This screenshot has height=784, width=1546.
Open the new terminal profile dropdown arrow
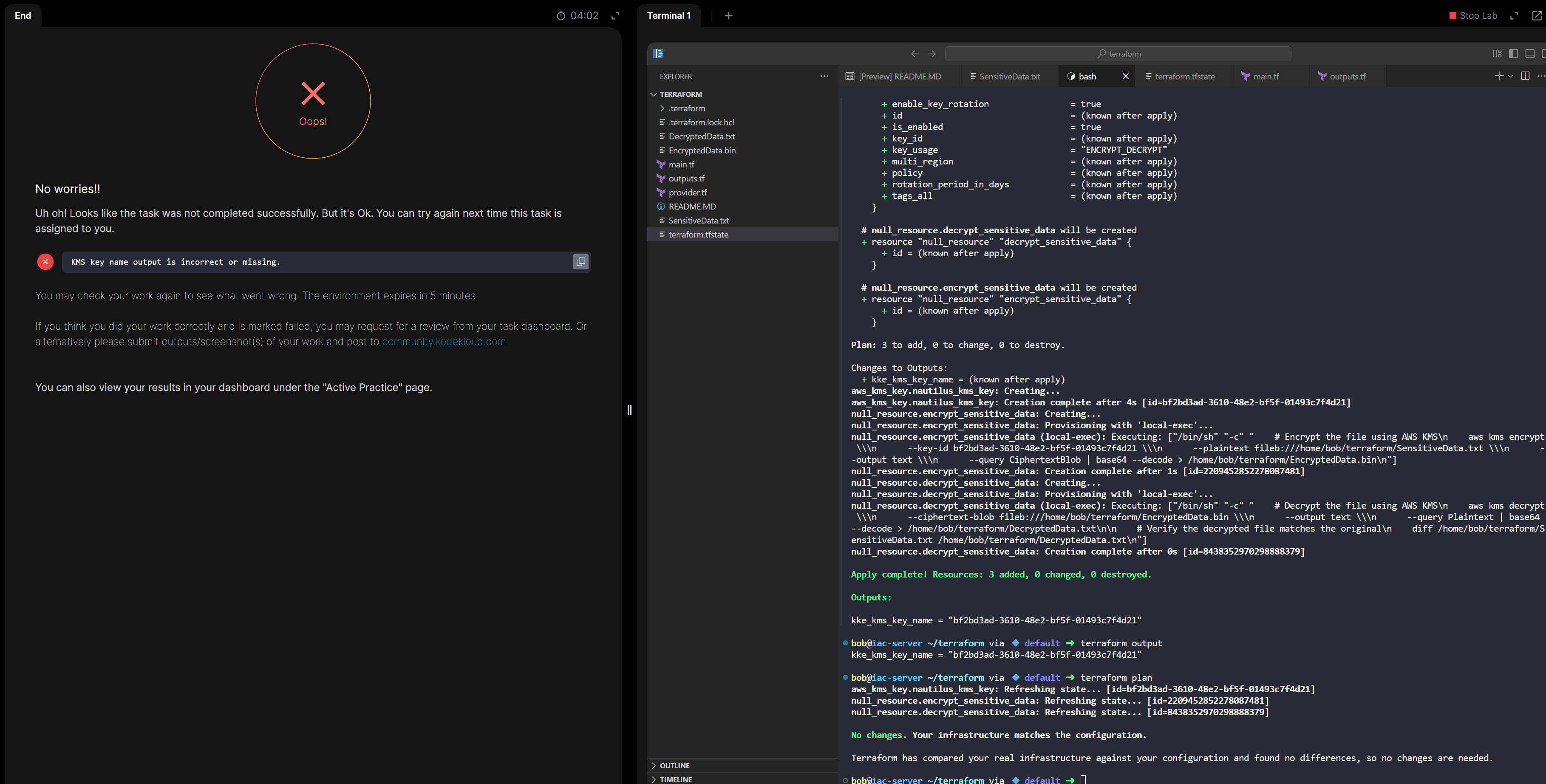tap(1510, 76)
